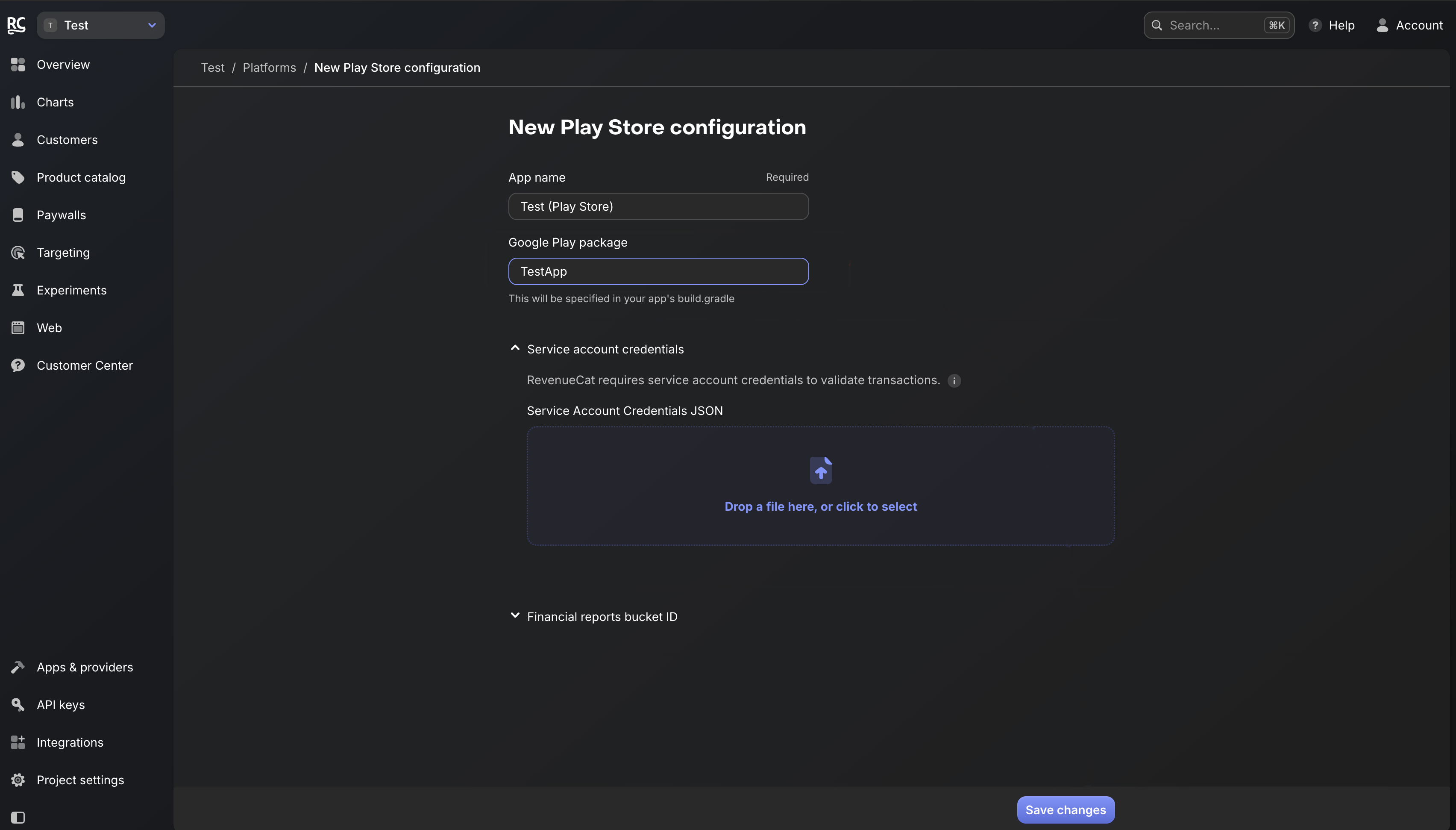Click the info icon beside credentials description
1456x830 pixels.
(954, 381)
